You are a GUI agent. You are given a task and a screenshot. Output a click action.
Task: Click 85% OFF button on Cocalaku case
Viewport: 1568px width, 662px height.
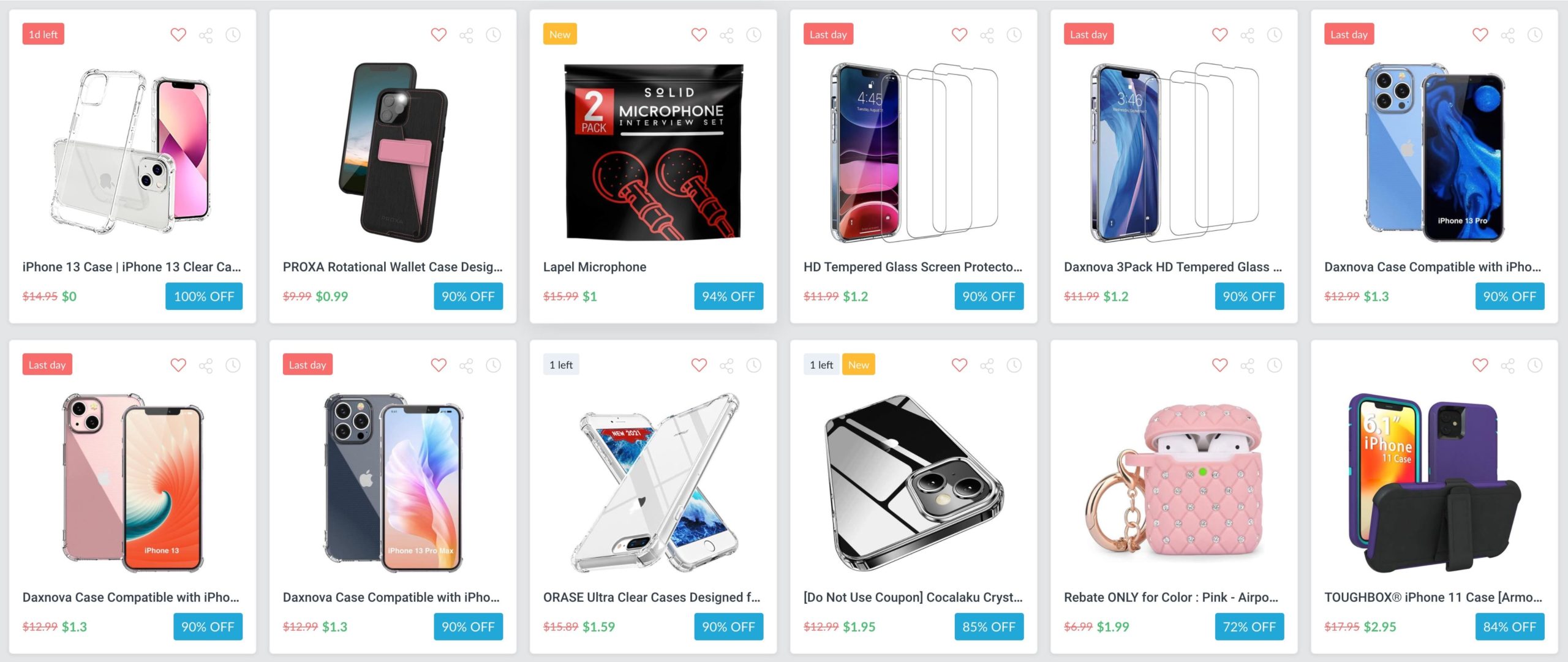[989, 626]
